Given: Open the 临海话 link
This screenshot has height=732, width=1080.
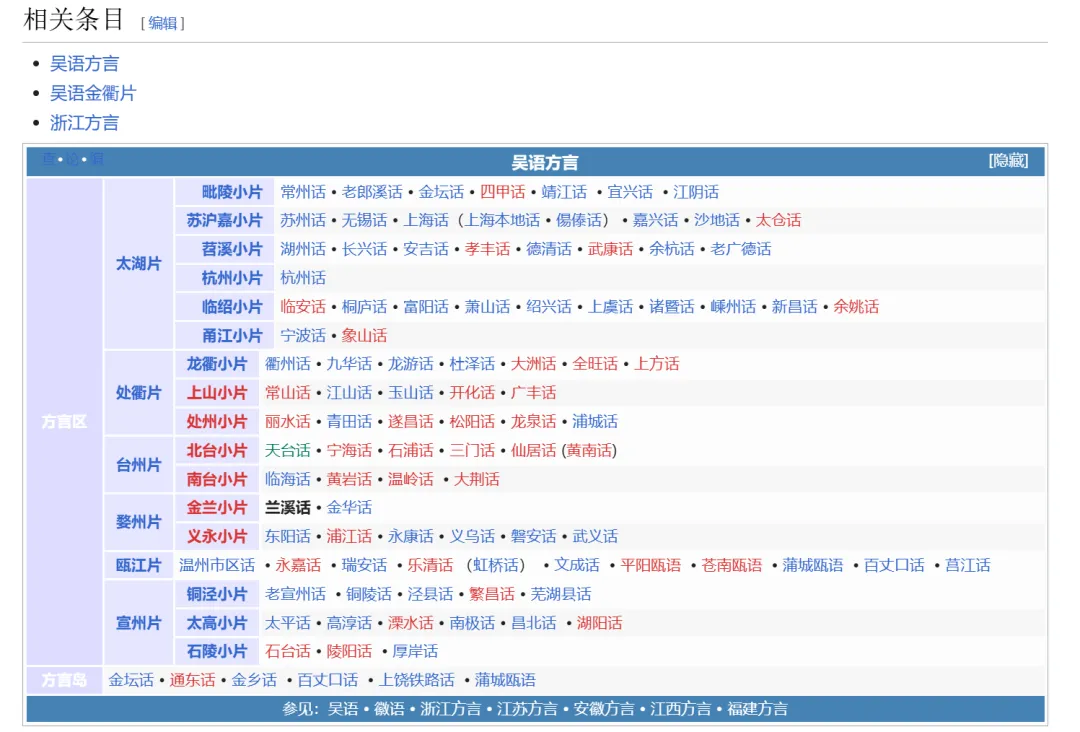Looking at the screenshot, I should click(x=288, y=479).
